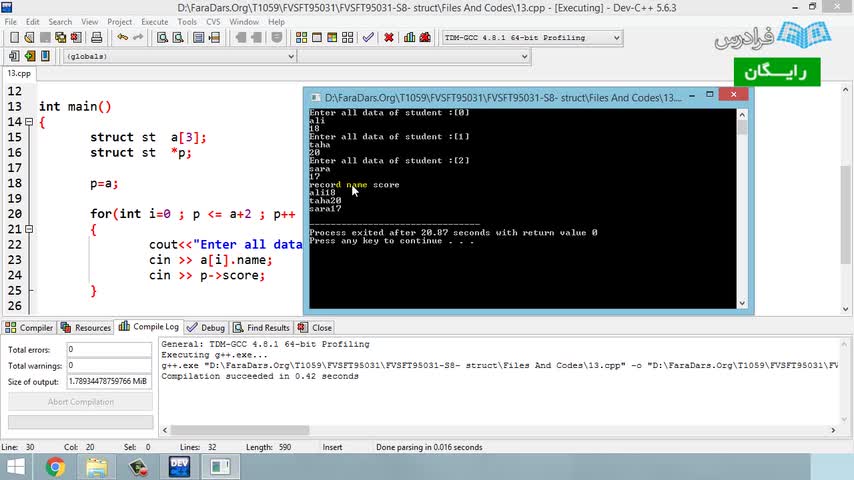854x480 pixels.
Task: Open the Window menu
Action: (x=243, y=22)
